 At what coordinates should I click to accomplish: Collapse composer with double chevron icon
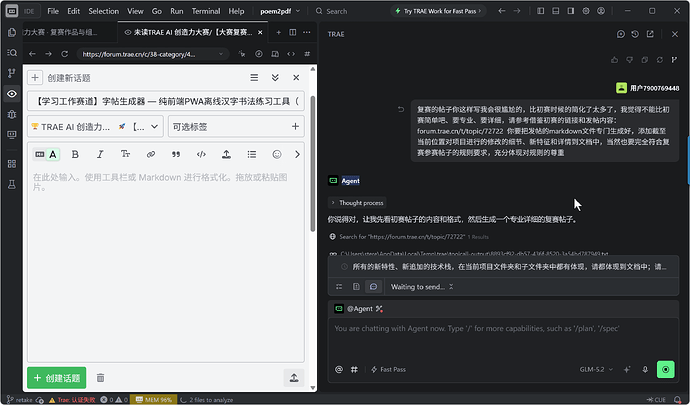point(275,77)
